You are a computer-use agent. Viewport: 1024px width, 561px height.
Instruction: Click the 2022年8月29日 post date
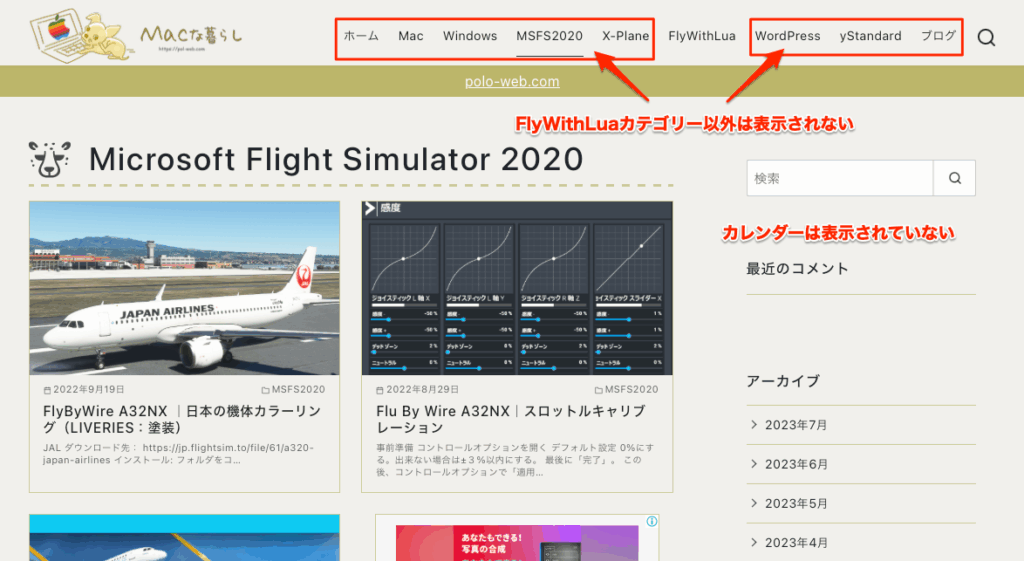click(x=422, y=389)
